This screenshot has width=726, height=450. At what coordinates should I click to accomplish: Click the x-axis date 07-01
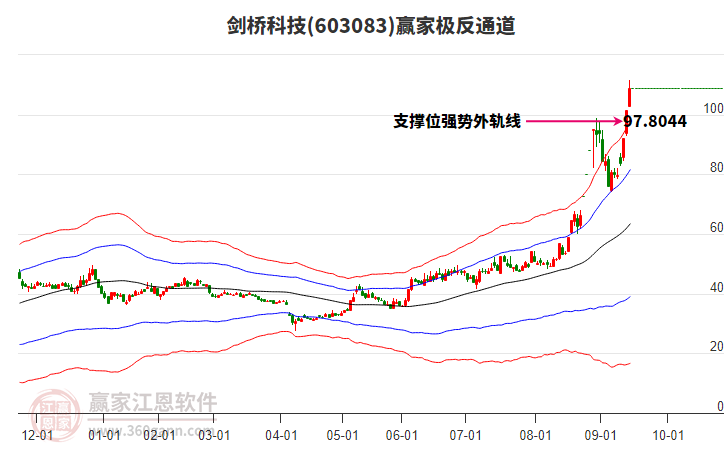click(465, 436)
